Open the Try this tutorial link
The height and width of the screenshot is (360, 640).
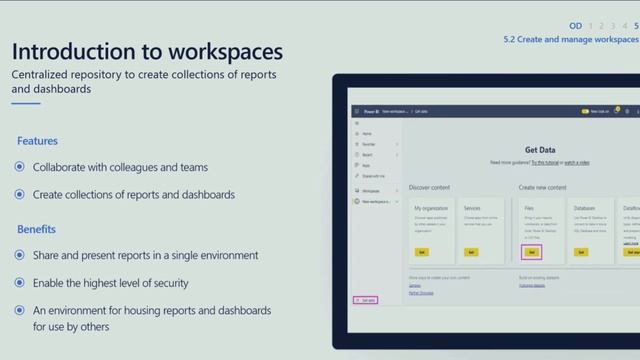point(545,162)
